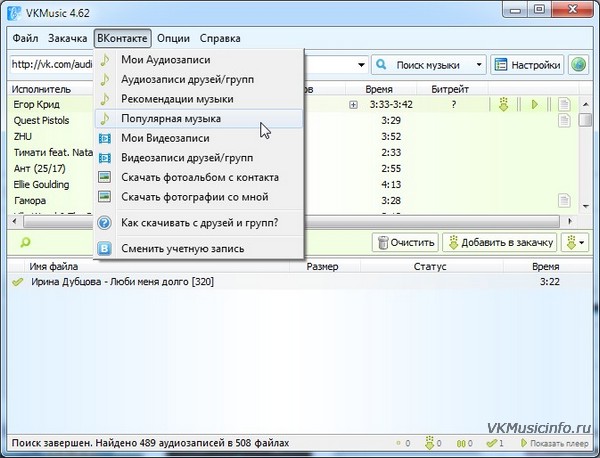The image size is (600, 458).
Task: Sort by Время column in search results
Action: pyautogui.click(x=379, y=89)
